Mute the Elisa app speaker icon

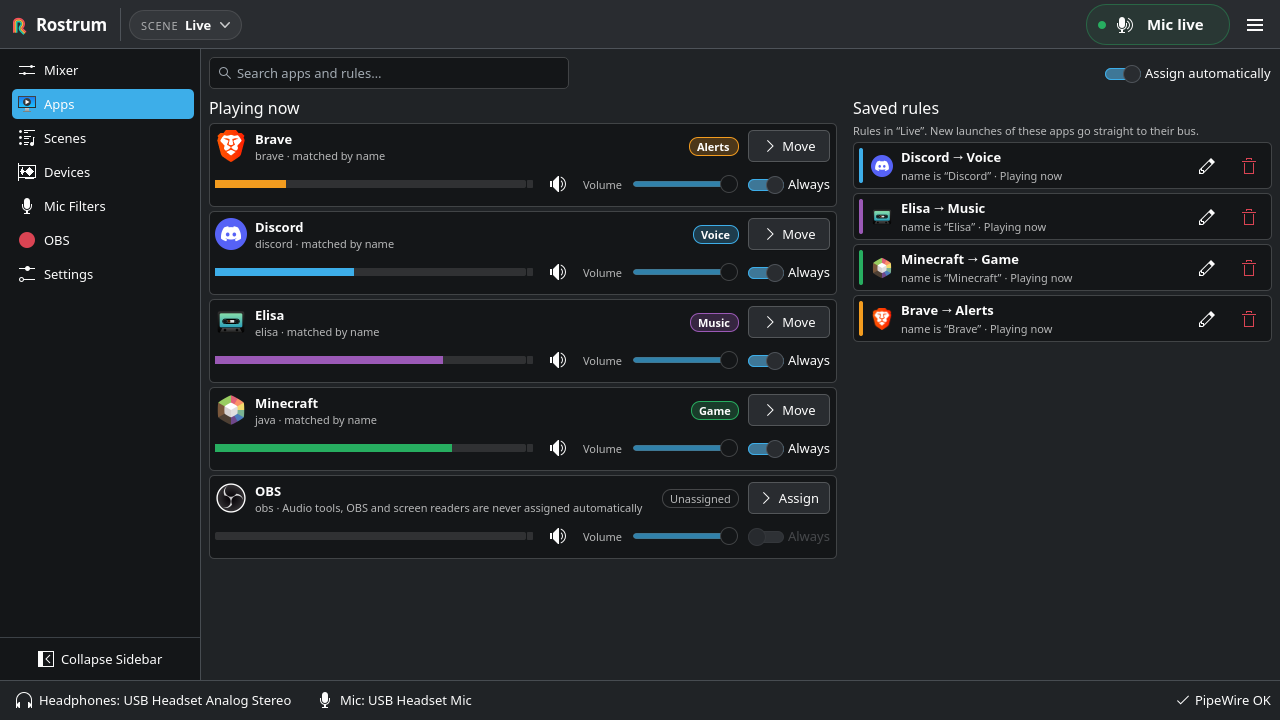click(x=558, y=360)
